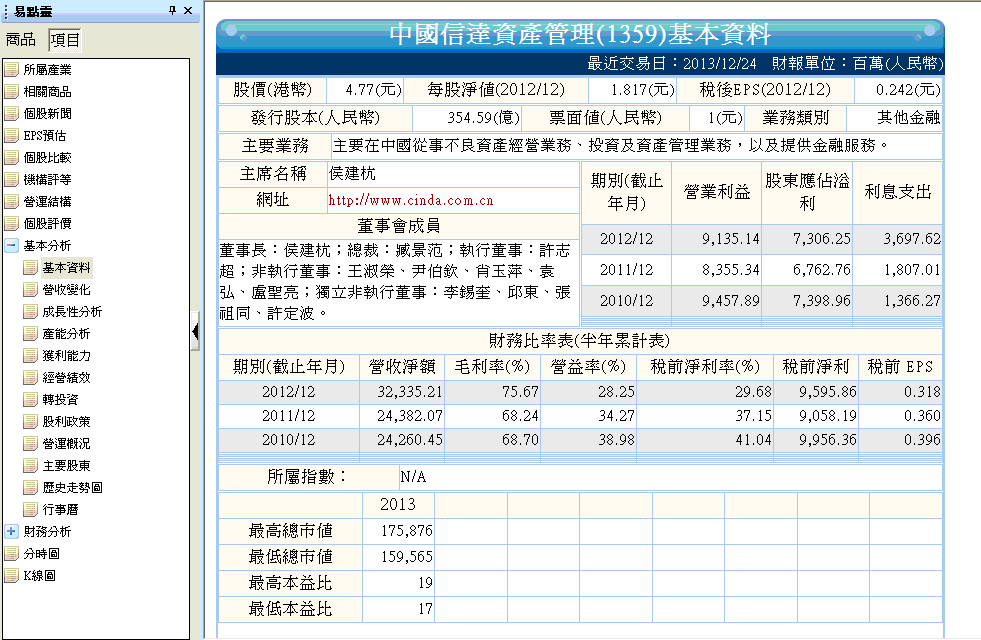Image resolution: width=981 pixels, height=640 pixels.
Task: Click the 財務比率表 section header
Action: tap(579, 341)
